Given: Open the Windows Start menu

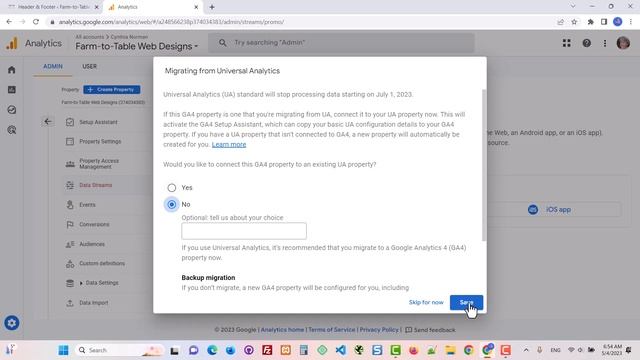Looking at the screenshot, I should (63, 350).
